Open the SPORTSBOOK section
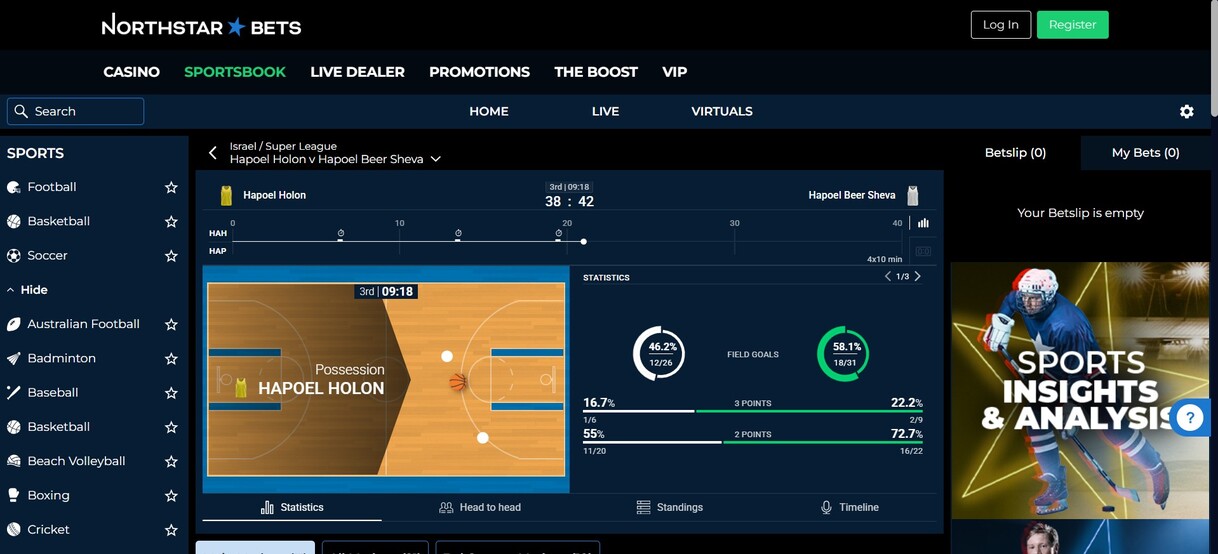The image size is (1218, 554). click(235, 72)
